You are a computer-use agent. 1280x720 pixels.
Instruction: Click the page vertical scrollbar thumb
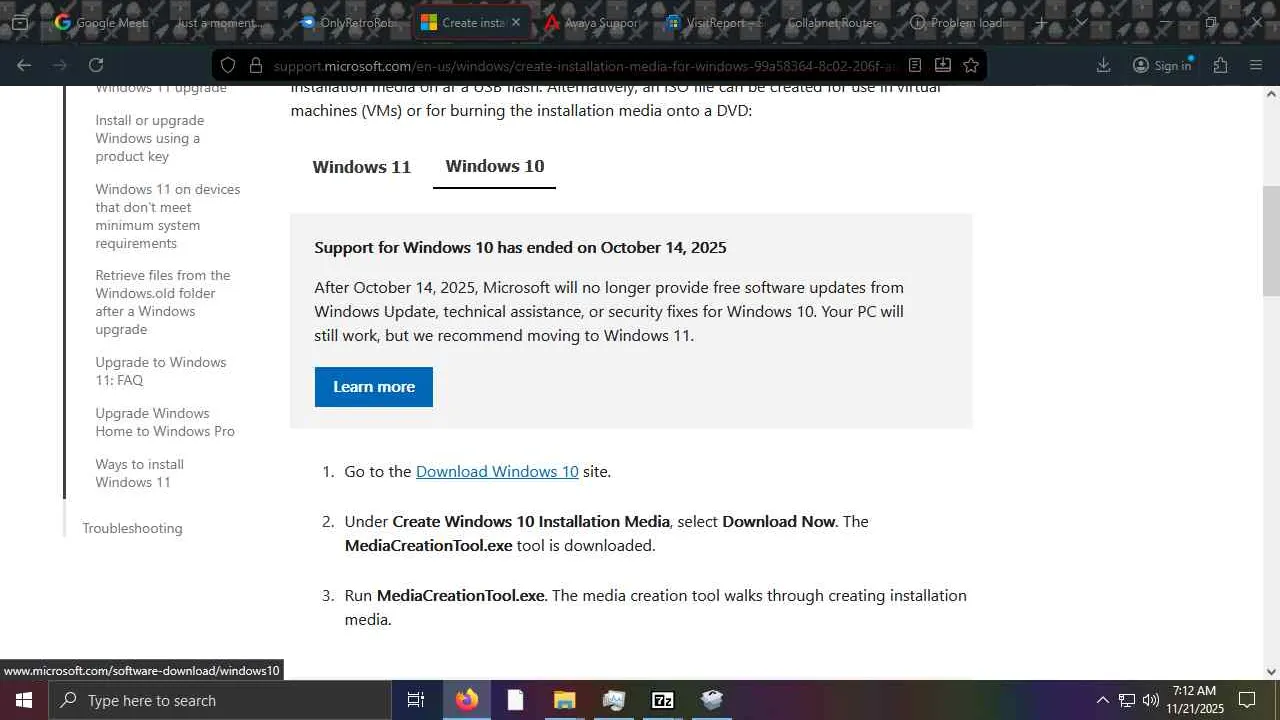[x=1271, y=240]
